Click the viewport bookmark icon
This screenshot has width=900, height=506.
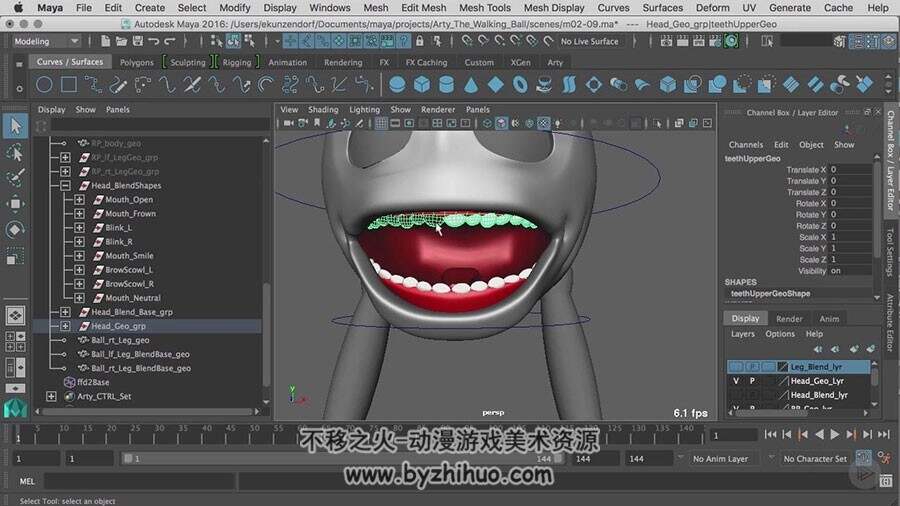coord(317,123)
